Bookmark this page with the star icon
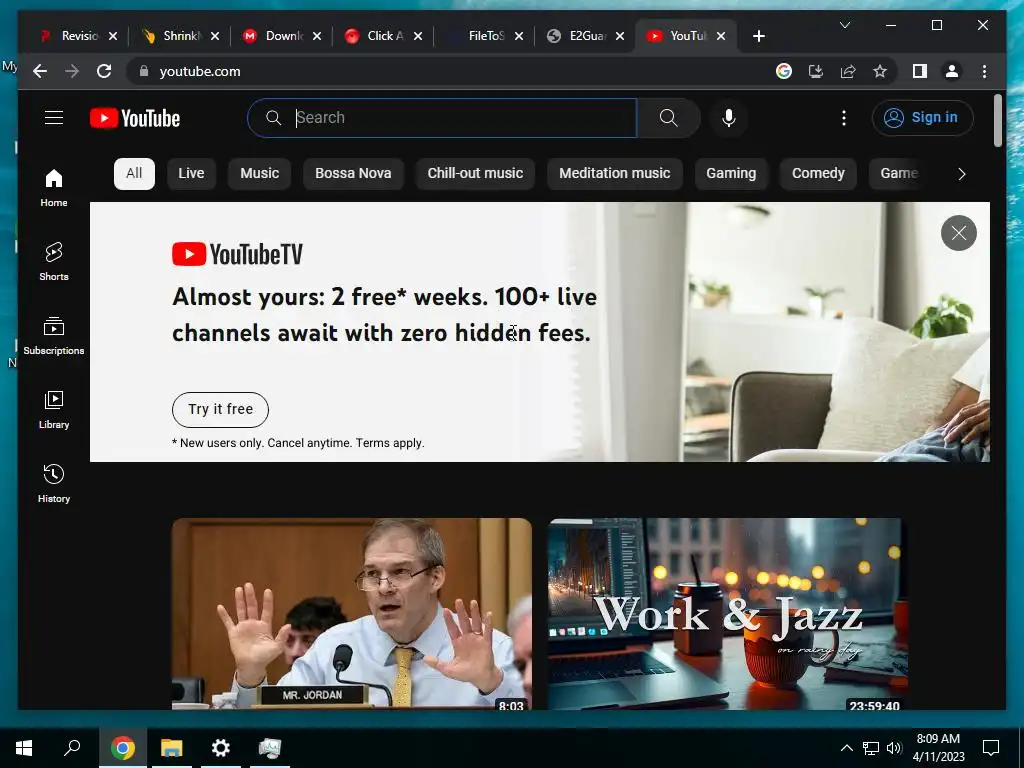The width and height of the screenshot is (1024, 768). pos(880,71)
